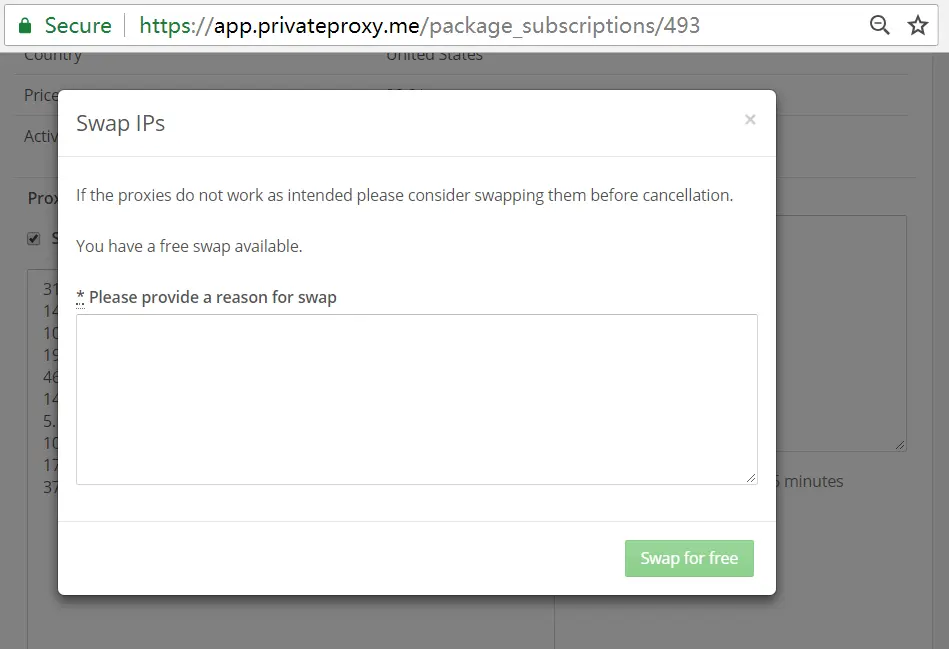Viewport: 949px width, 649px height.
Task: Click the Swap IPs dialog title
Action: pos(120,123)
